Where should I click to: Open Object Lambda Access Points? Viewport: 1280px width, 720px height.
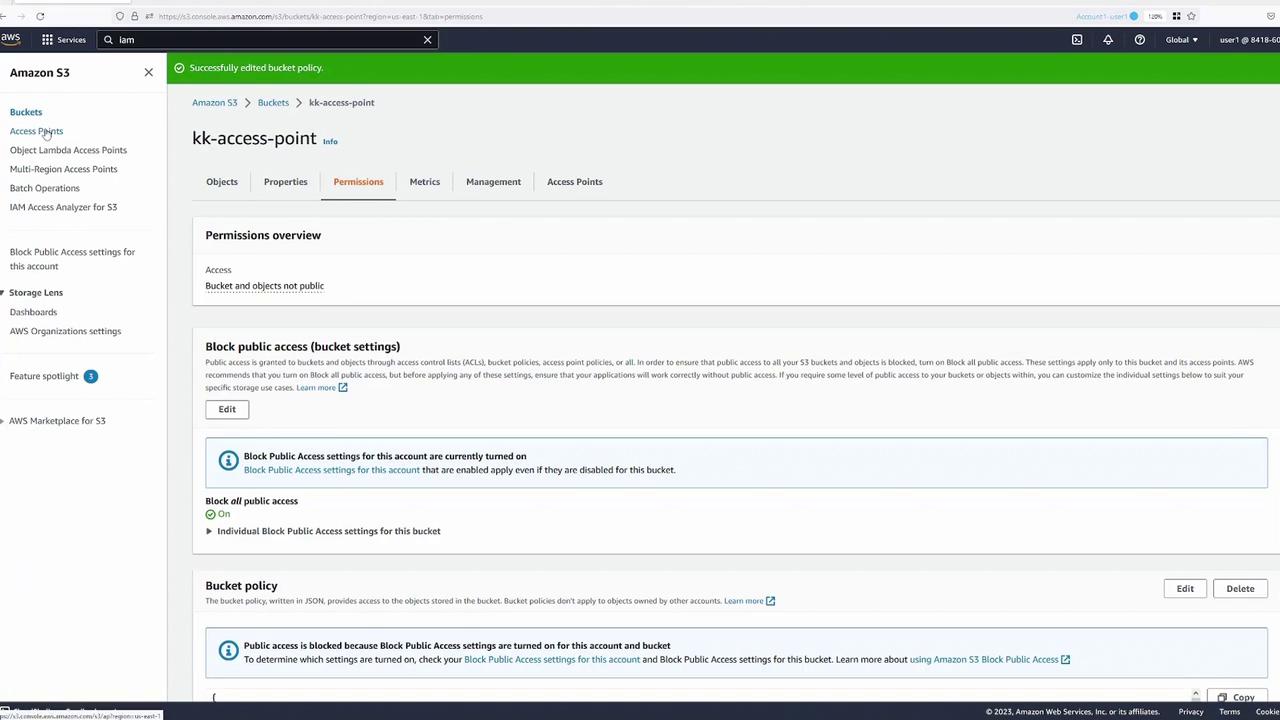pos(68,150)
